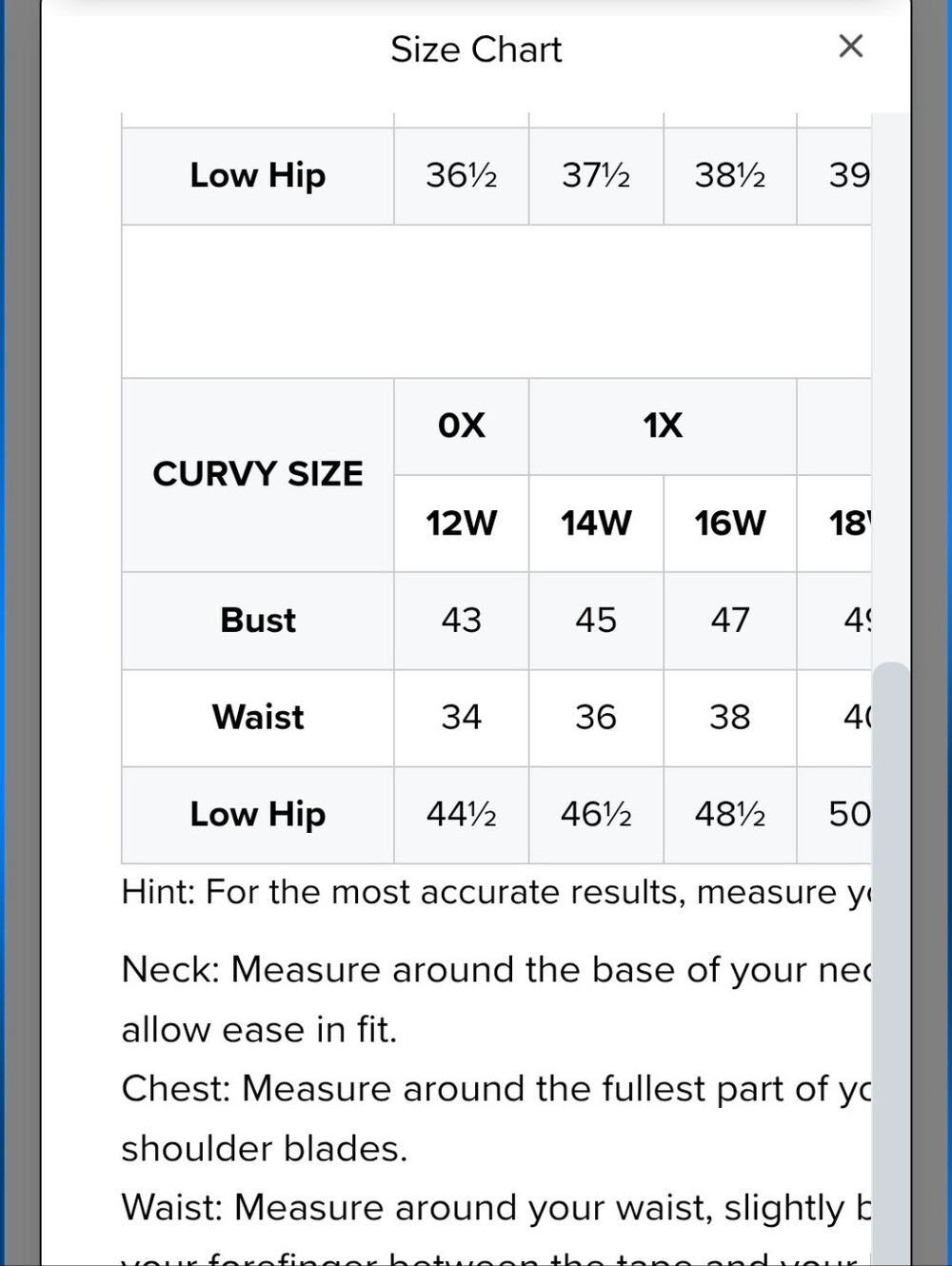Close the Size Chart dialog
The width and height of the screenshot is (952, 1266).
pyautogui.click(x=850, y=46)
